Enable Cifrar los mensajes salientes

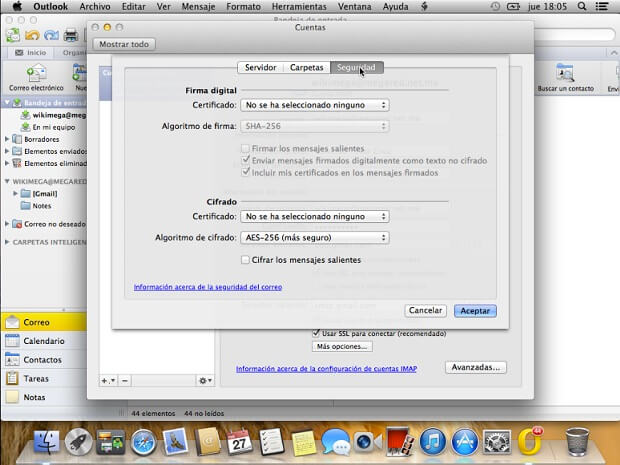(245, 260)
